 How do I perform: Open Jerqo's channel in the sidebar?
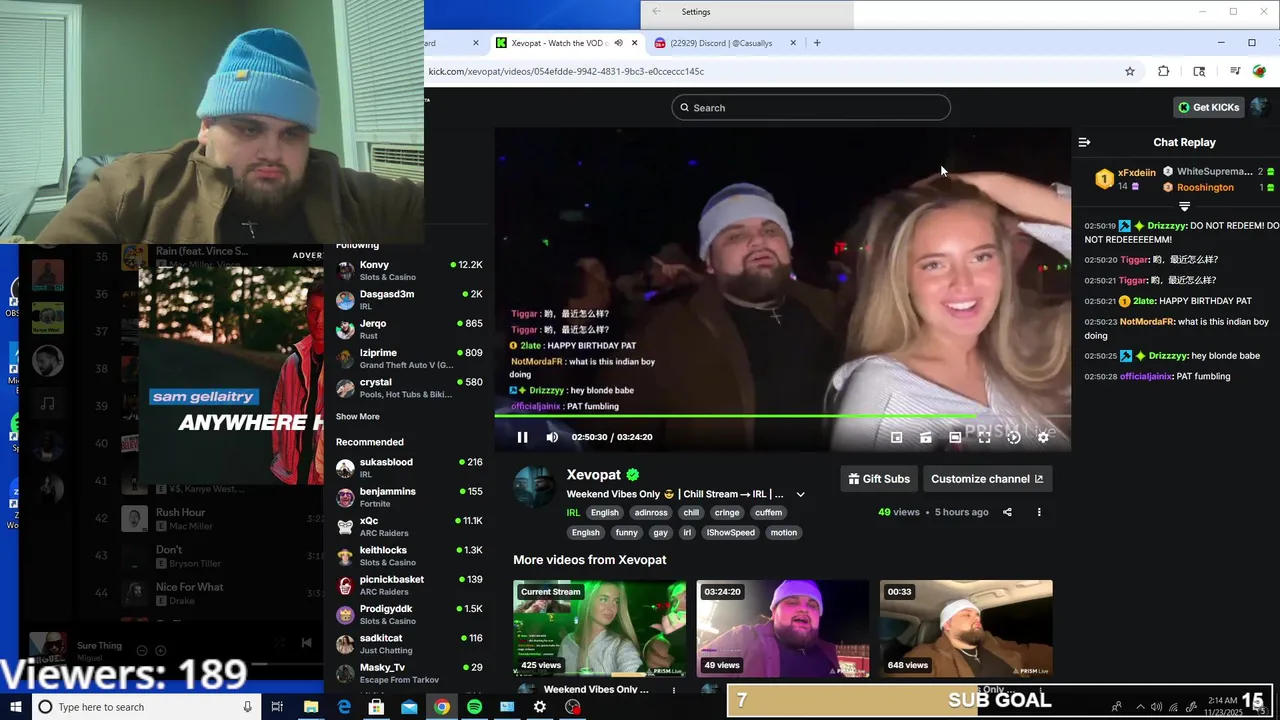click(409, 329)
